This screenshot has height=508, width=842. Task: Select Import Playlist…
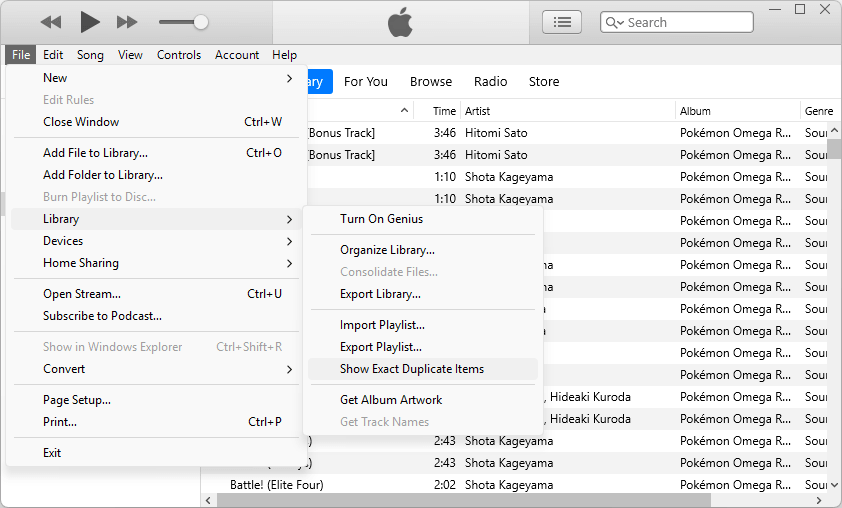[423, 325]
